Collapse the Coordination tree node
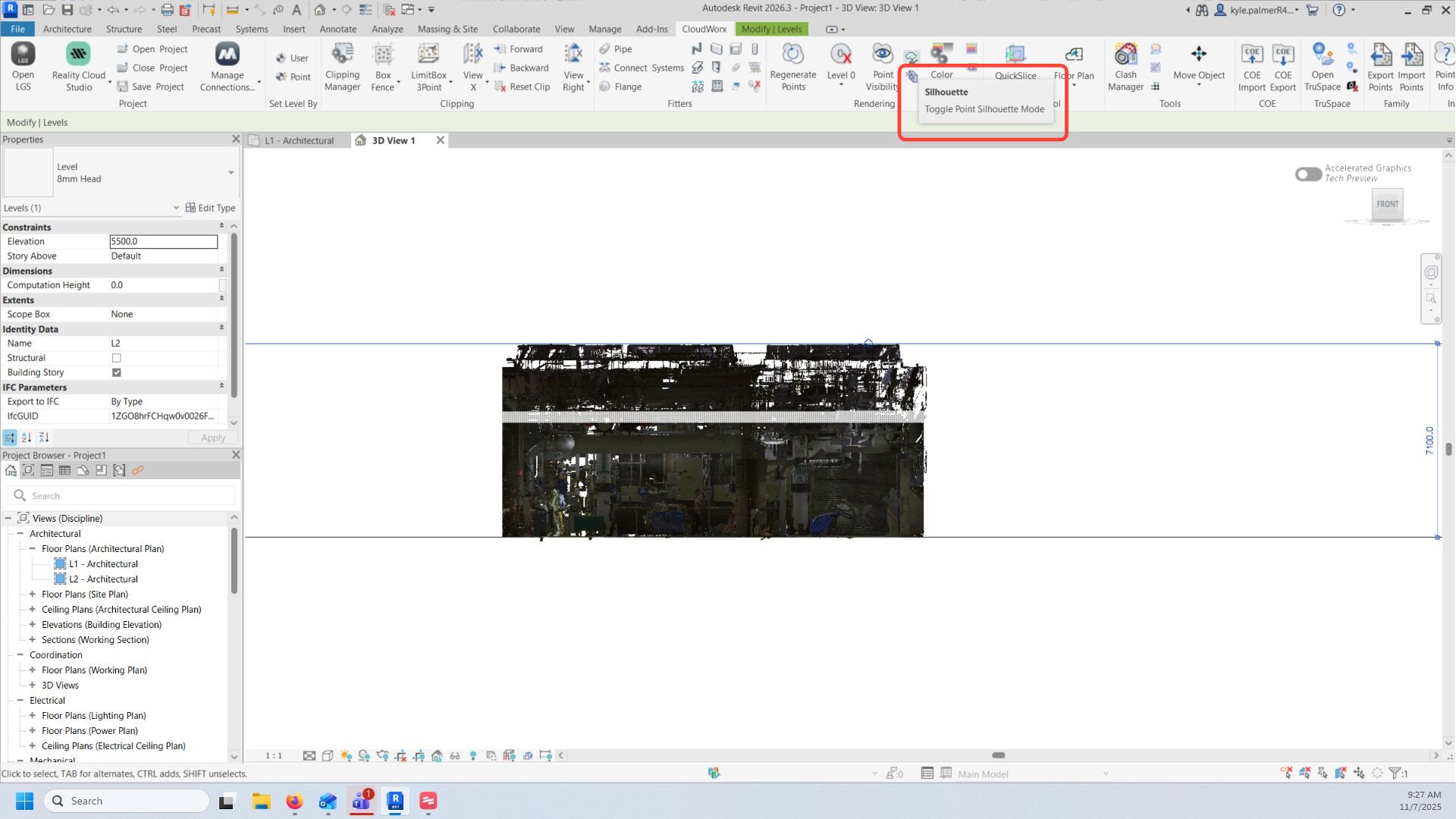1456x819 pixels. (20, 655)
